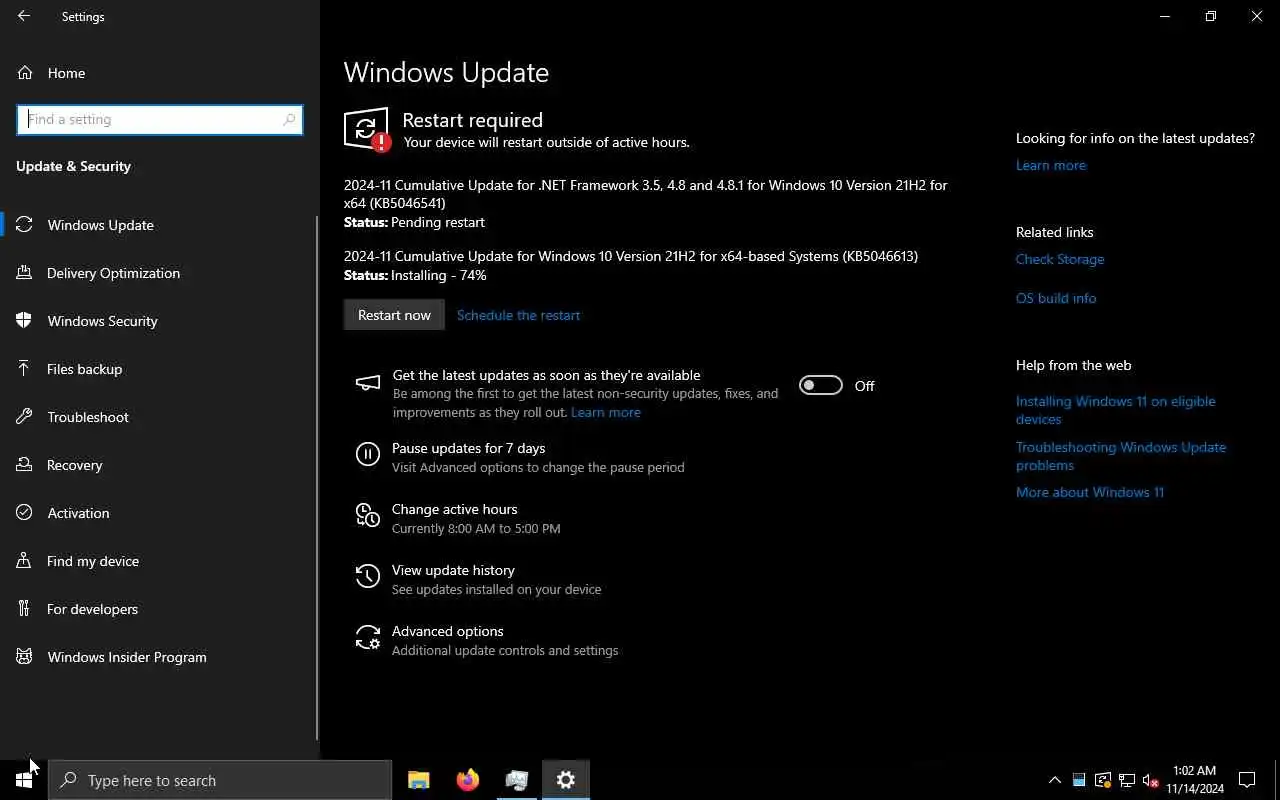Go to Delivery Optimization page
The width and height of the screenshot is (1280, 800).
(x=159, y=273)
